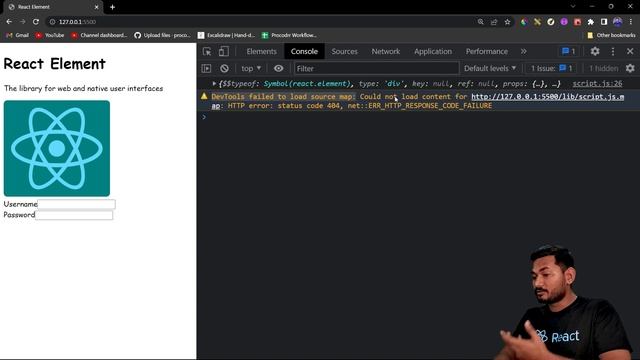Expand the logged react.element object

point(214,84)
